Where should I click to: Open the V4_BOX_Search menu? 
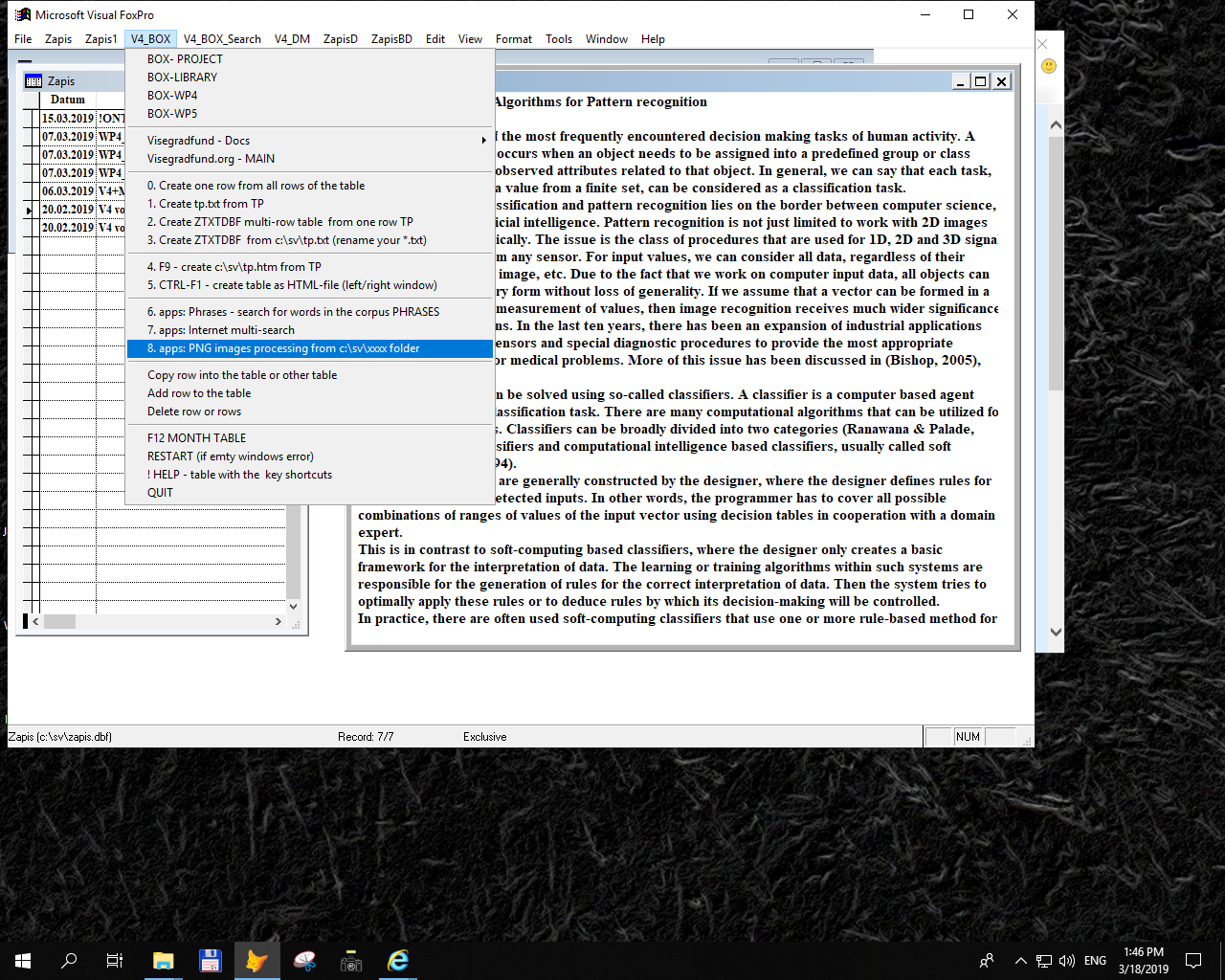click(x=222, y=39)
